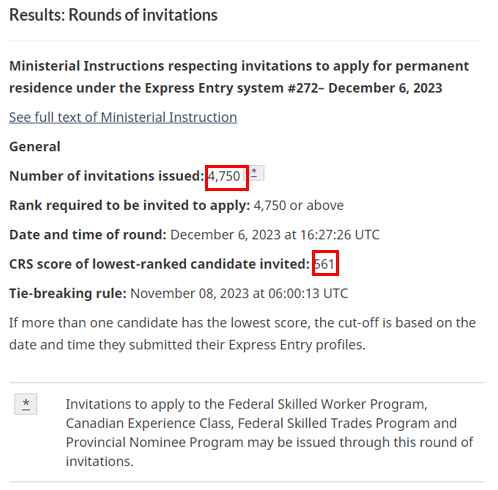The height and width of the screenshot is (490, 498).
Task: Click the Date and time of round label
Action: pos(88,235)
